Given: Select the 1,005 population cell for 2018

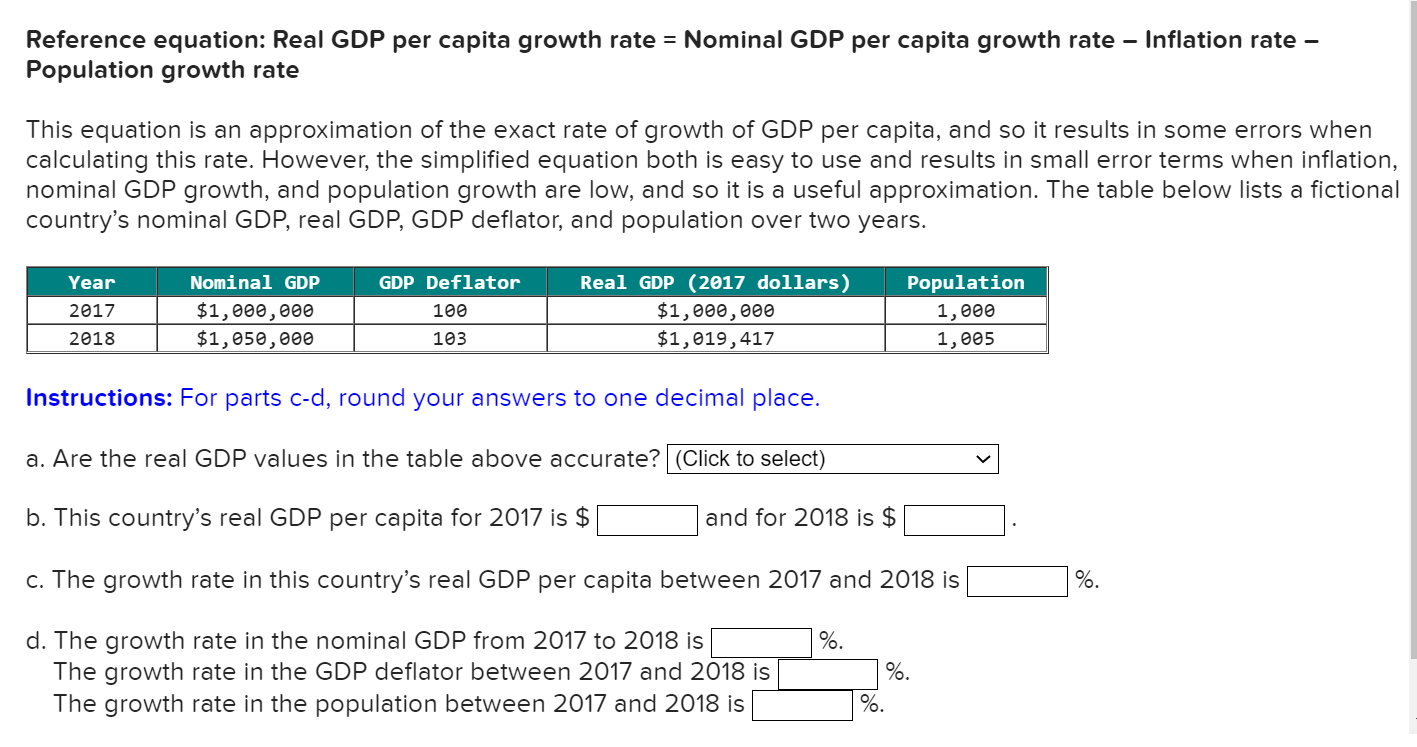Looking at the screenshot, I should [964, 338].
